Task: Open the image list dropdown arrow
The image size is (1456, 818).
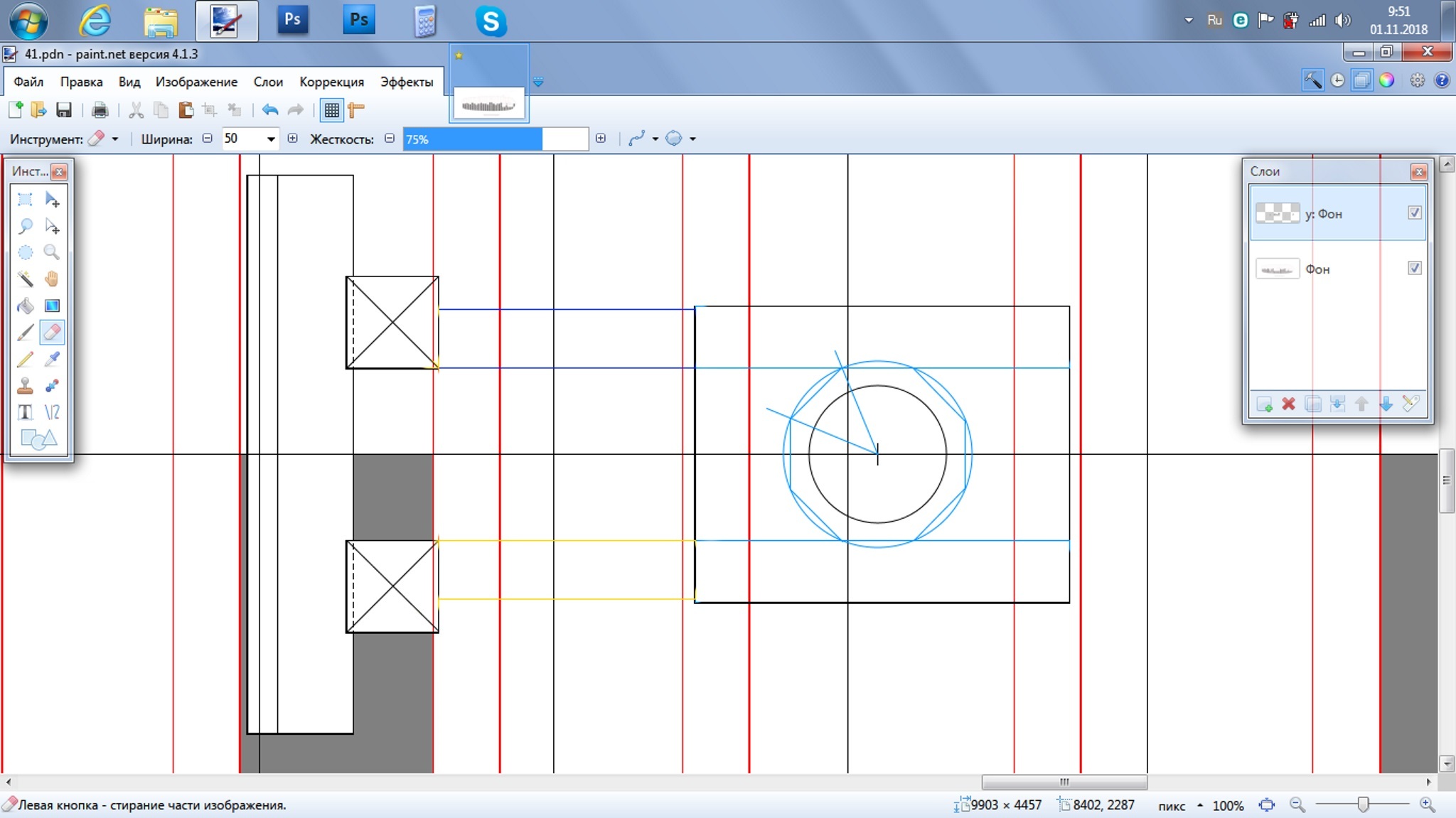Action: pyautogui.click(x=538, y=82)
